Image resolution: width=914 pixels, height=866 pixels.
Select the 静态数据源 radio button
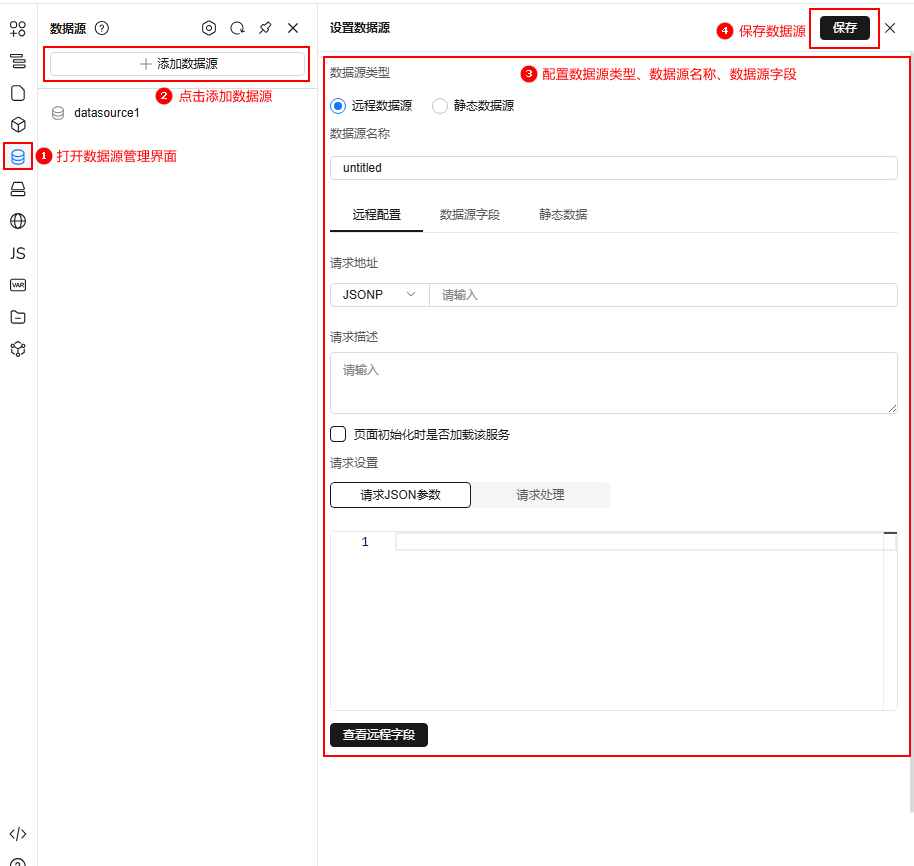440,106
